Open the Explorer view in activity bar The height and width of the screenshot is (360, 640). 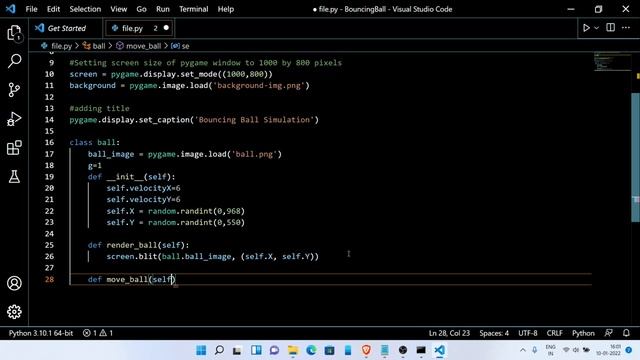pos(14,33)
